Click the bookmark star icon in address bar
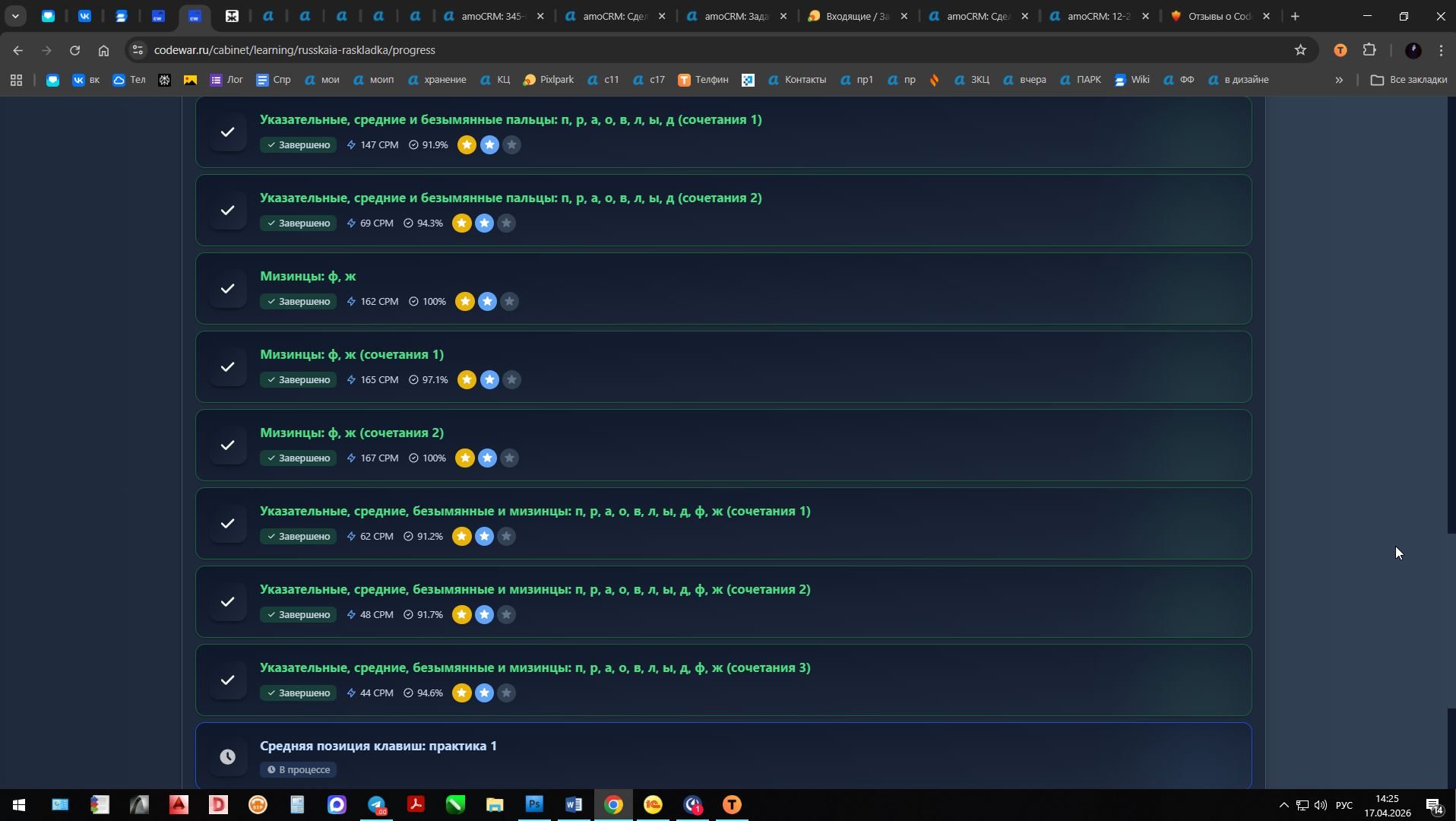1456x821 pixels. [x=1300, y=50]
